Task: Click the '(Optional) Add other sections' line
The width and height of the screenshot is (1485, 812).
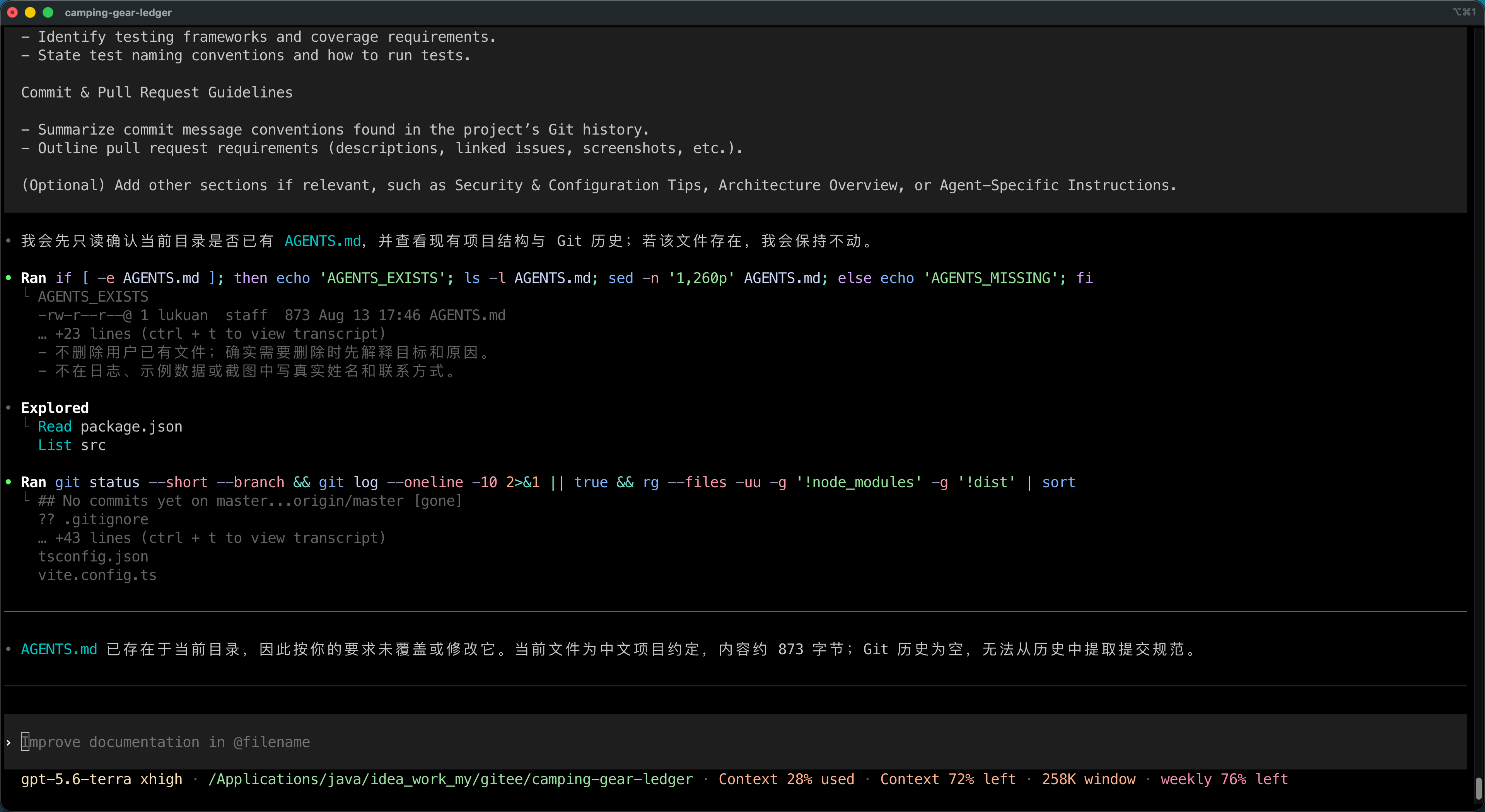Action: pos(599,185)
